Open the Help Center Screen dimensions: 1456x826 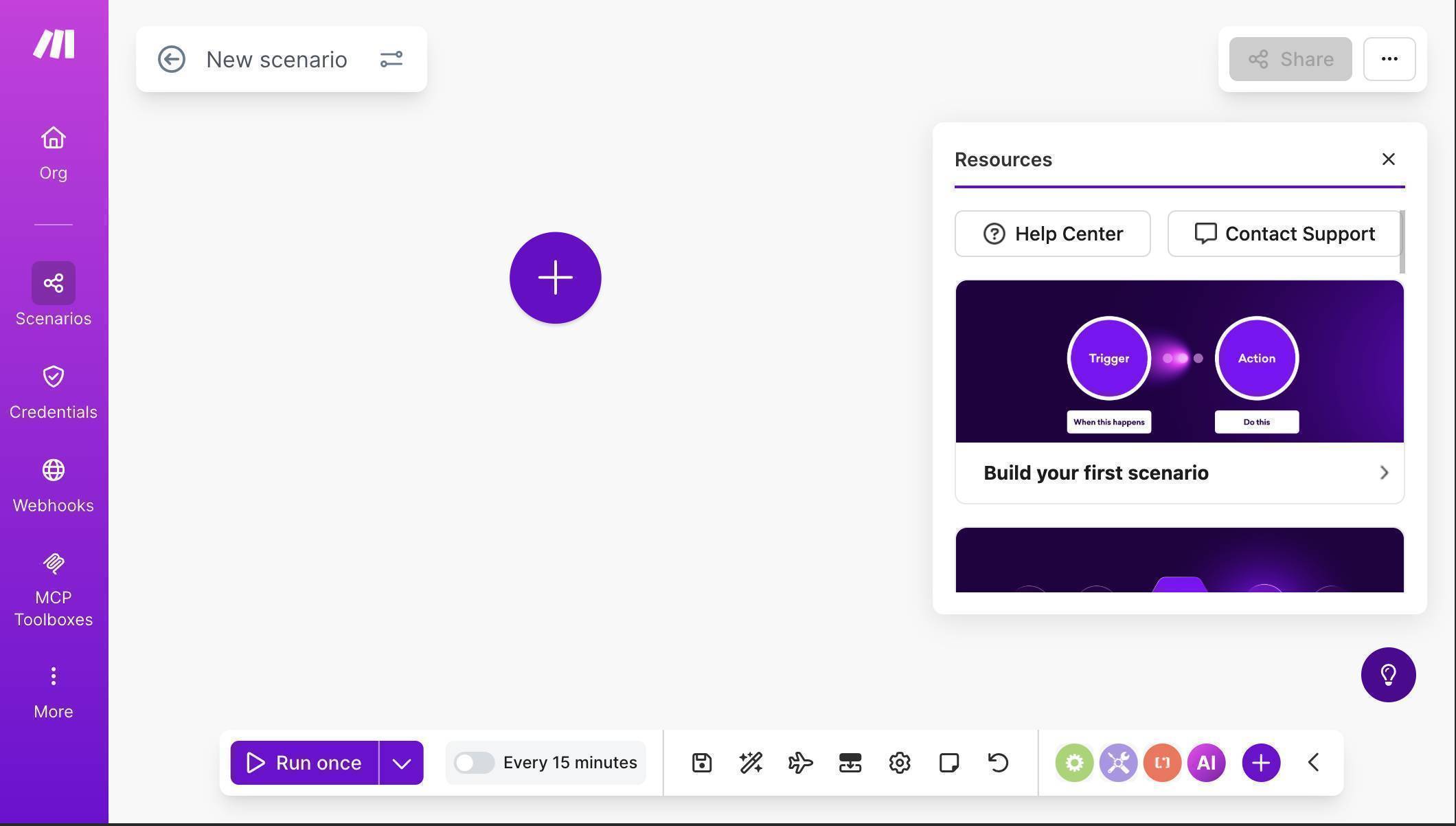(1052, 234)
